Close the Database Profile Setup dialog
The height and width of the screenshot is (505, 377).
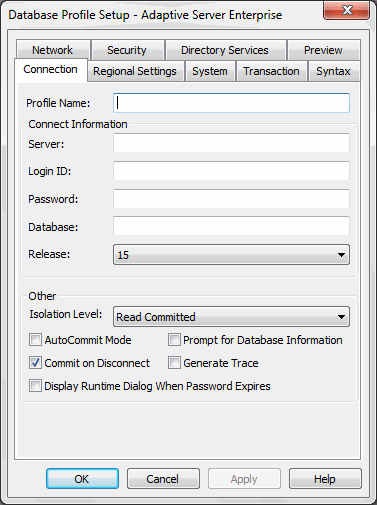coord(346,10)
